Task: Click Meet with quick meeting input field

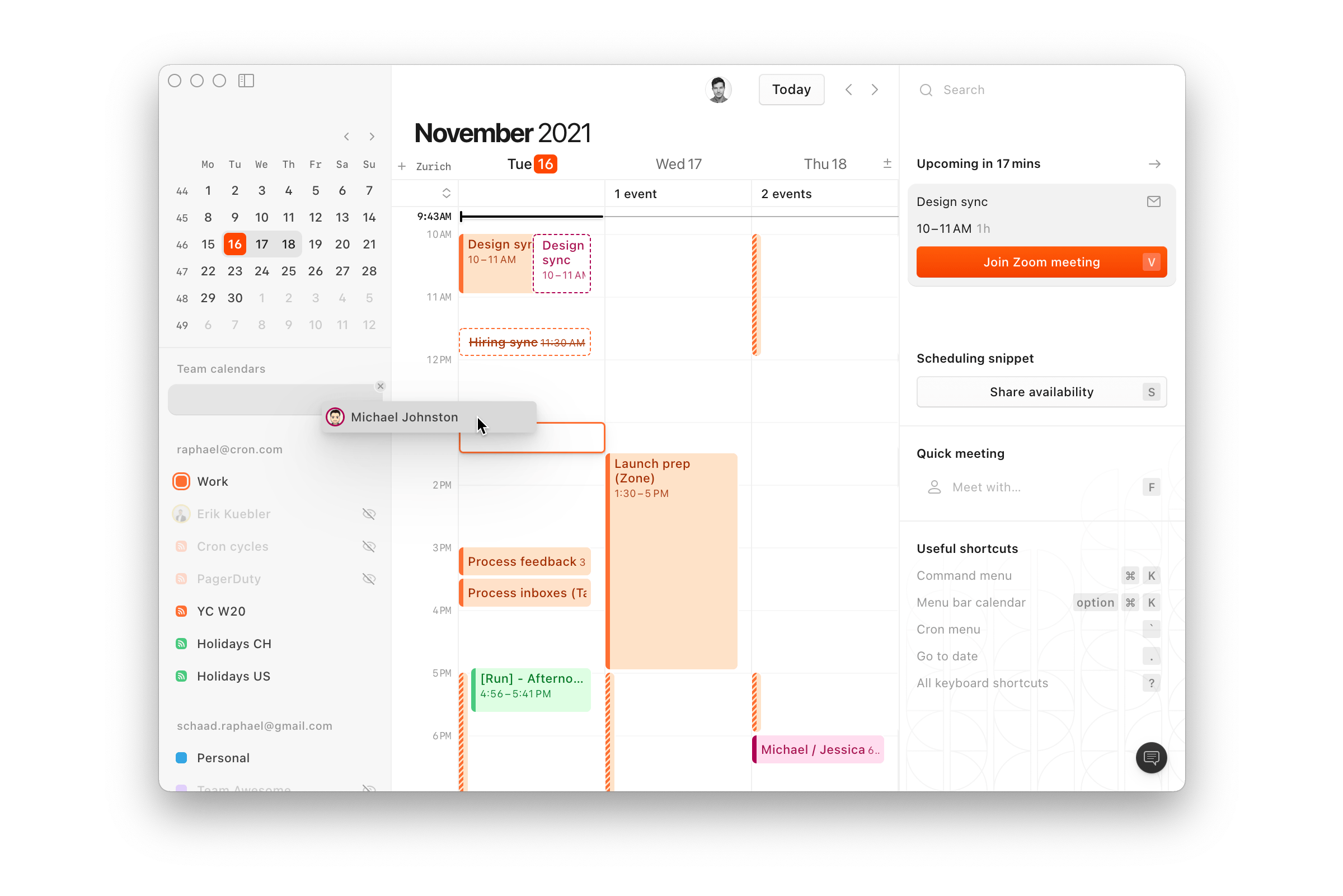Action: point(1031,487)
